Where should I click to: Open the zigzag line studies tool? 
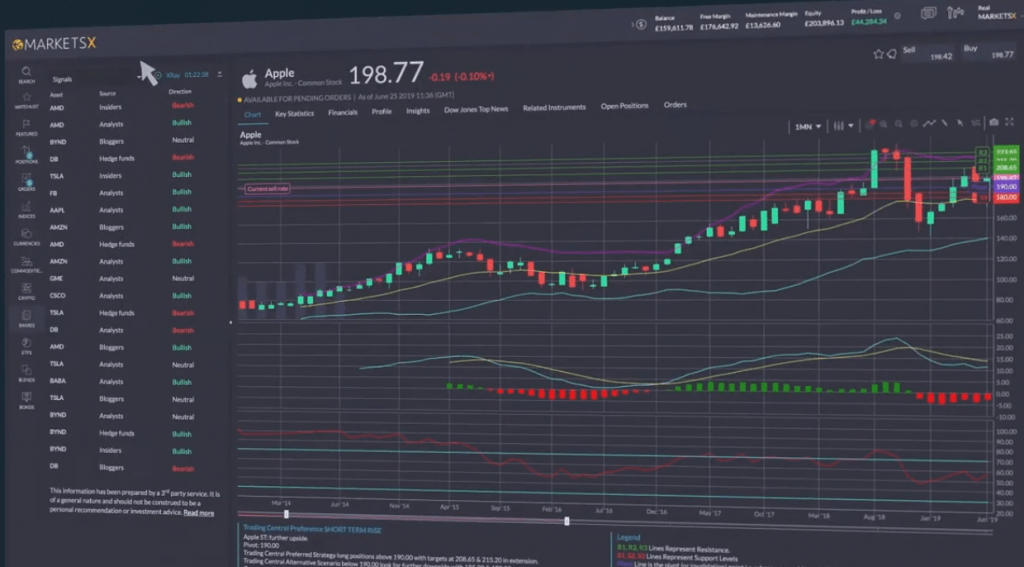point(929,123)
